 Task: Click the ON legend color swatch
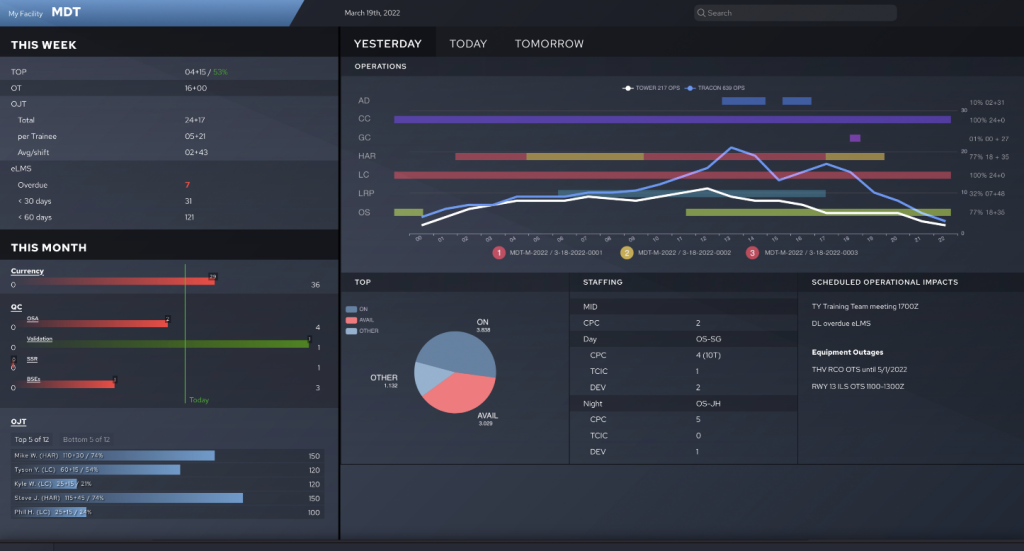pos(349,310)
